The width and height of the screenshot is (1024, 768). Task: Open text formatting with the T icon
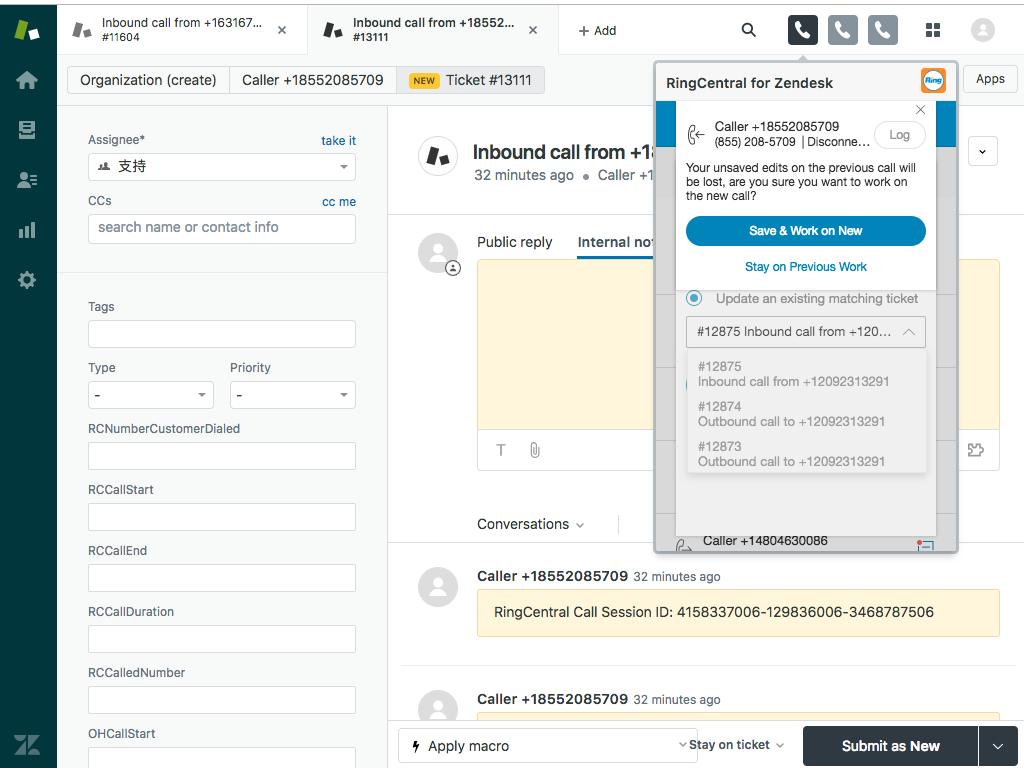click(500, 450)
